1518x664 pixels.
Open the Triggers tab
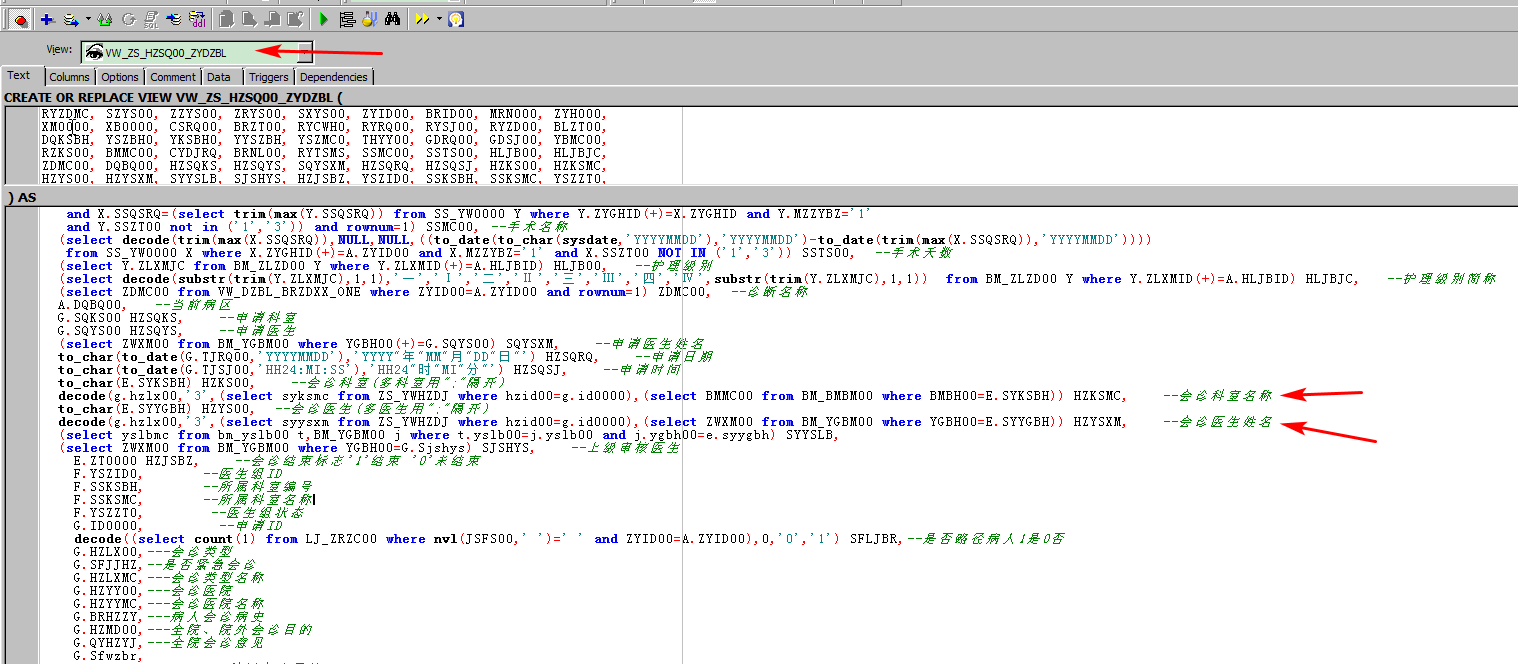pos(268,77)
